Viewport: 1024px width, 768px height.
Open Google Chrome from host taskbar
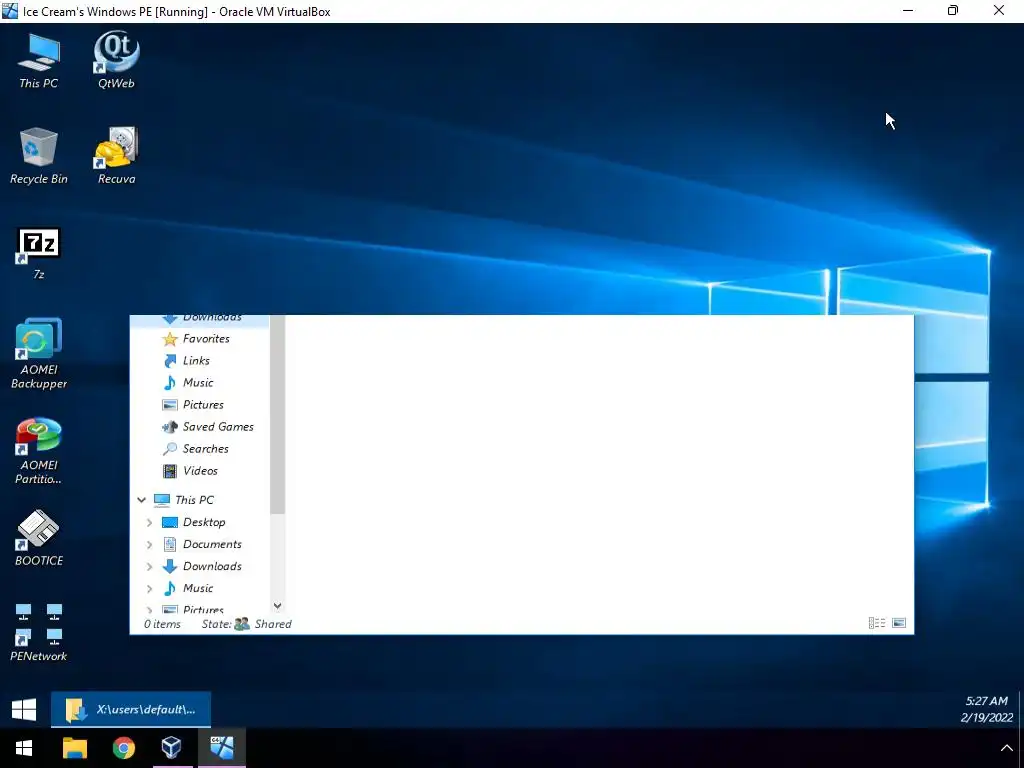coord(123,748)
